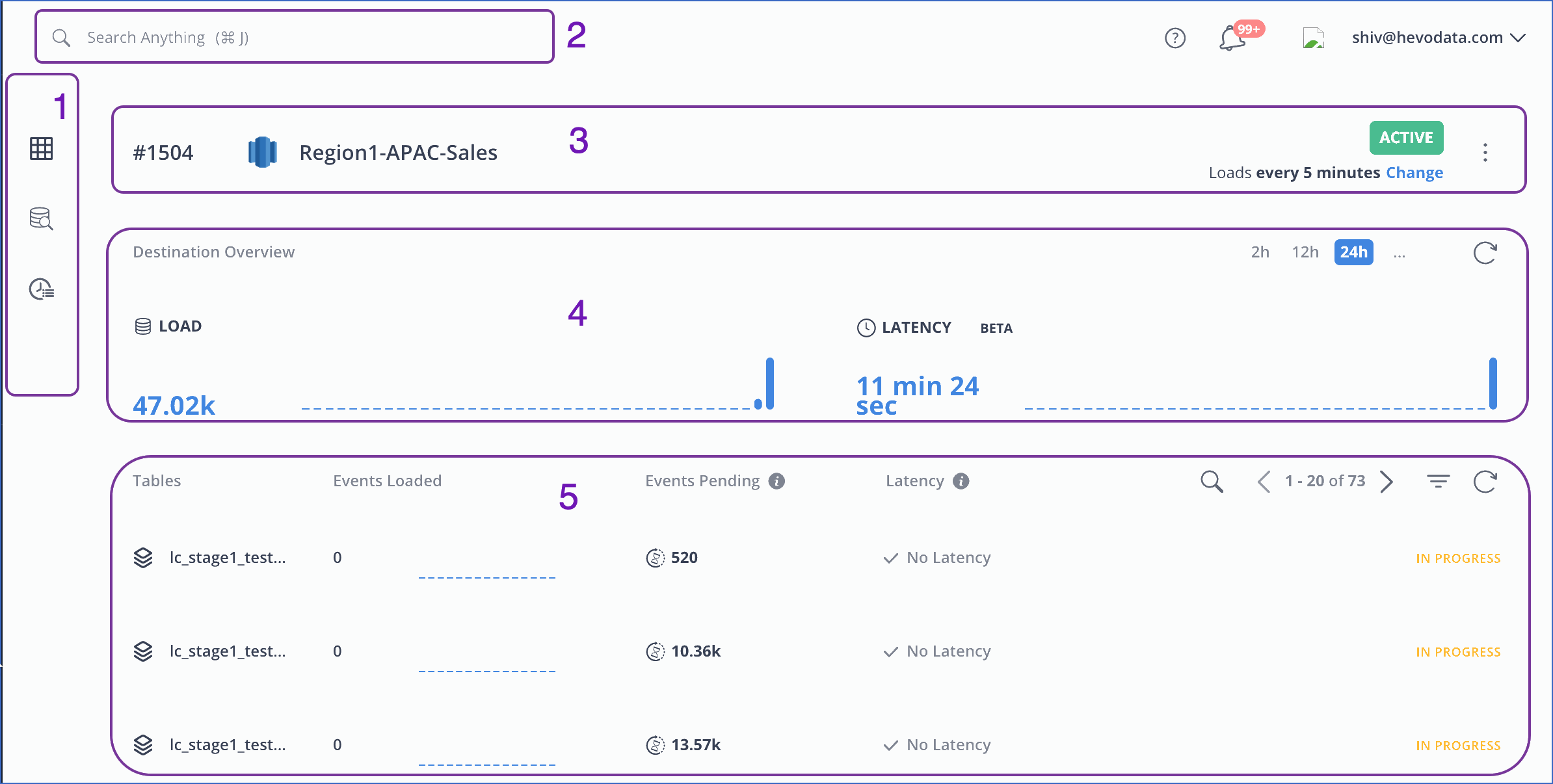Open the destination kebab options menu
This screenshot has width=1553, height=784.
(1485, 153)
